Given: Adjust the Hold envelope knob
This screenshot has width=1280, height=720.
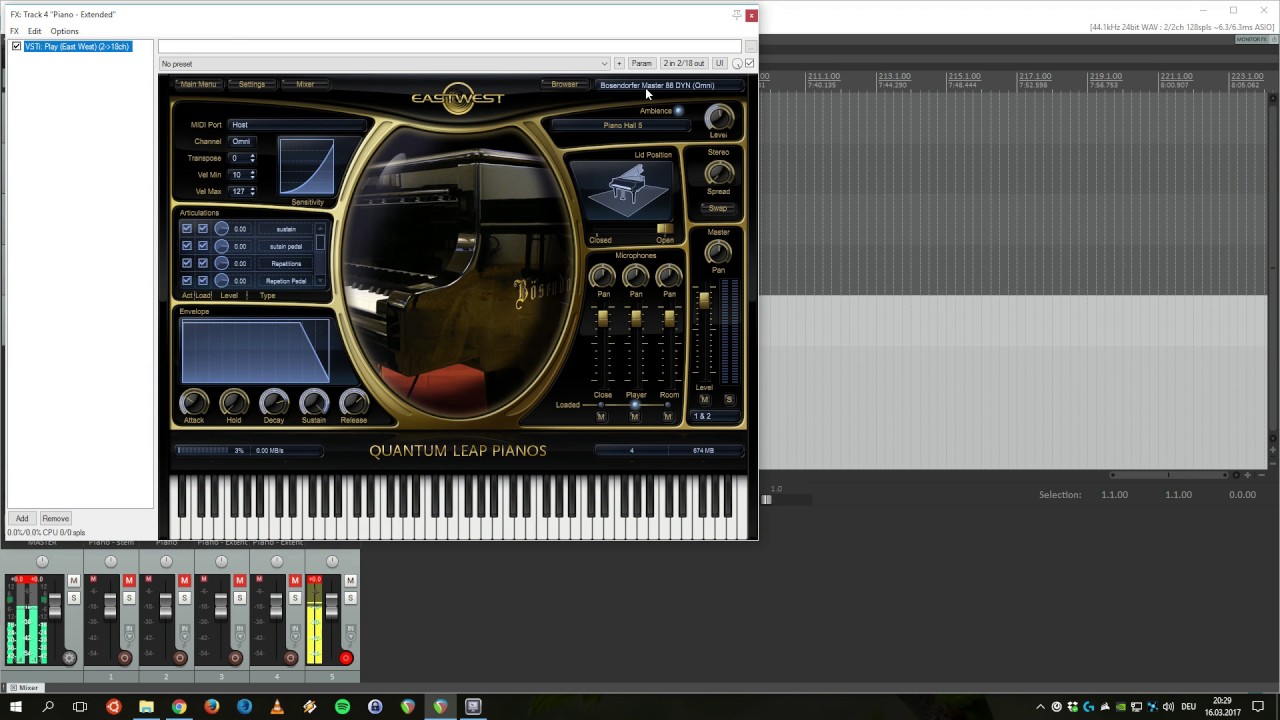Looking at the screenshot, I should point(234,402).
